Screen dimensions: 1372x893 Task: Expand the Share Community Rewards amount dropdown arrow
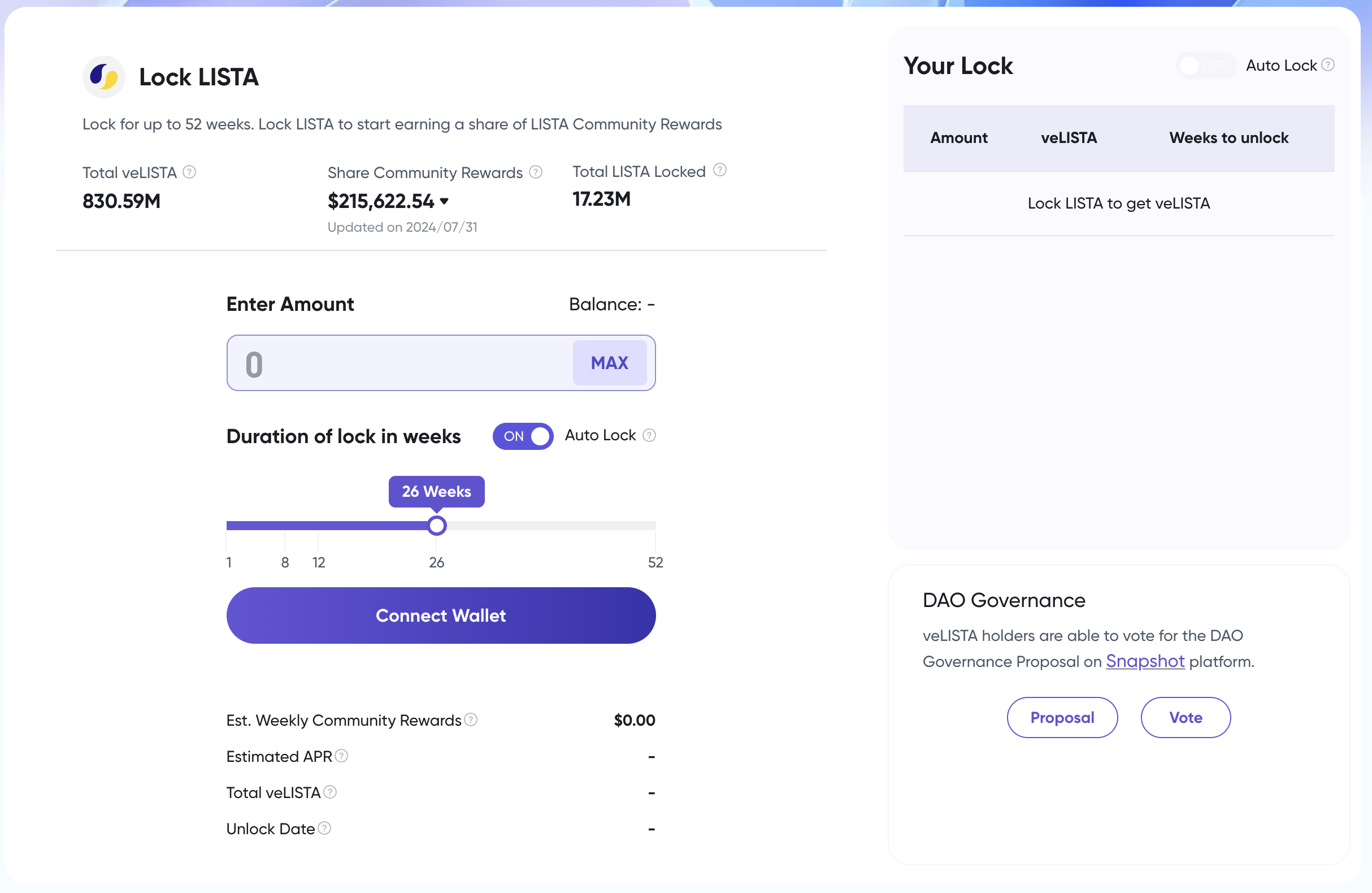pyautogui.click(x=444, y=201)
